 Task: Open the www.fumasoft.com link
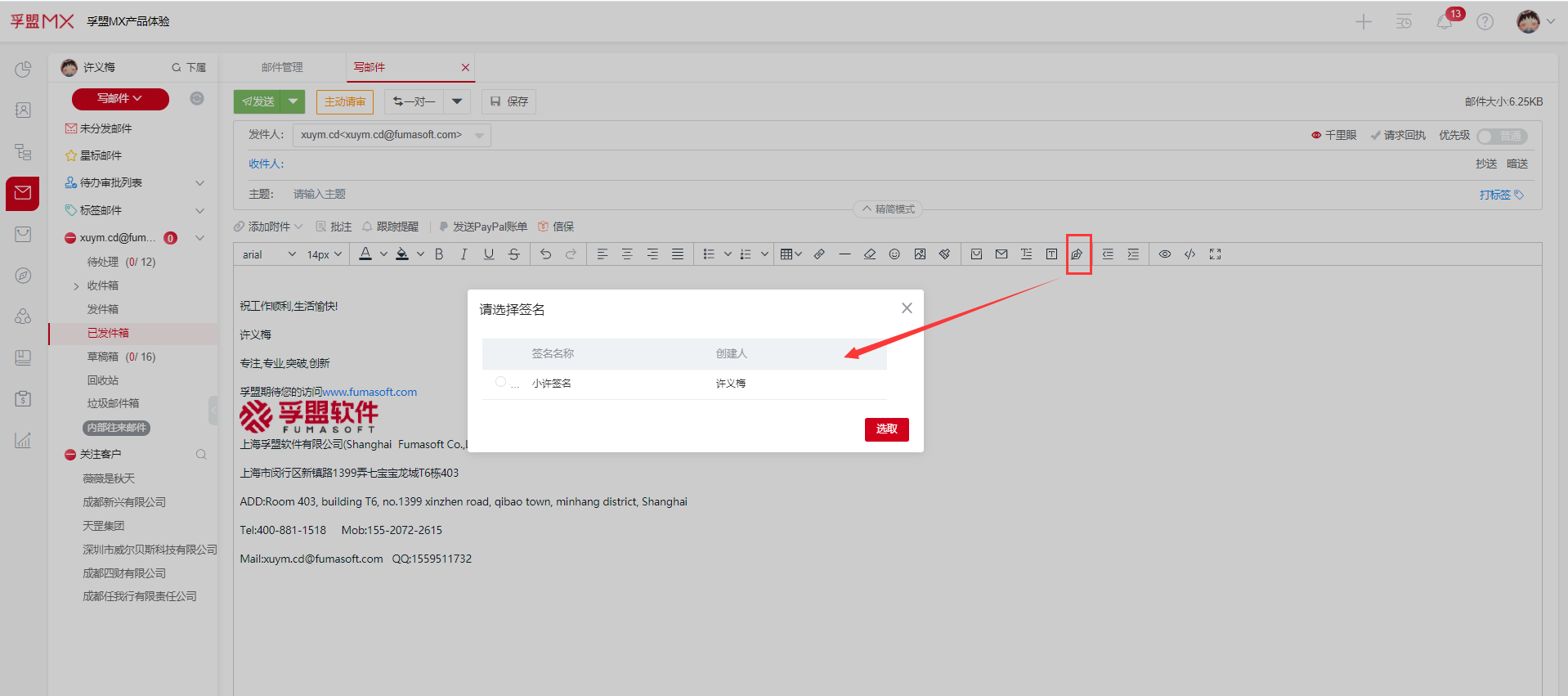(x=370, y=392)
